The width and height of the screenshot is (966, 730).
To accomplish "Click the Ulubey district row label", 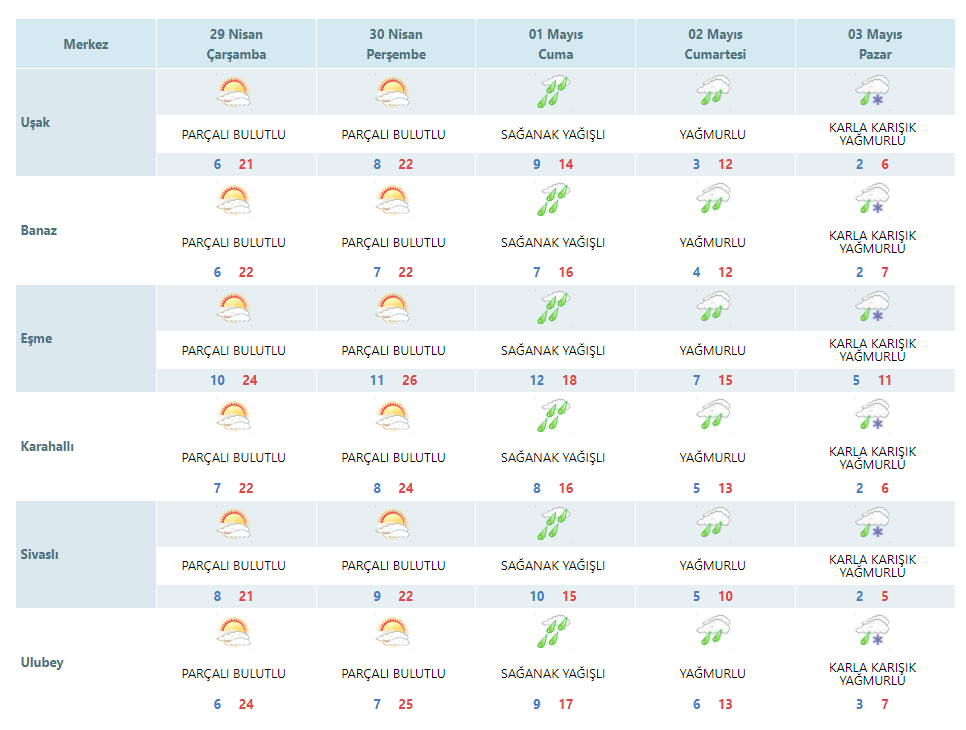I will pos(42,663).
